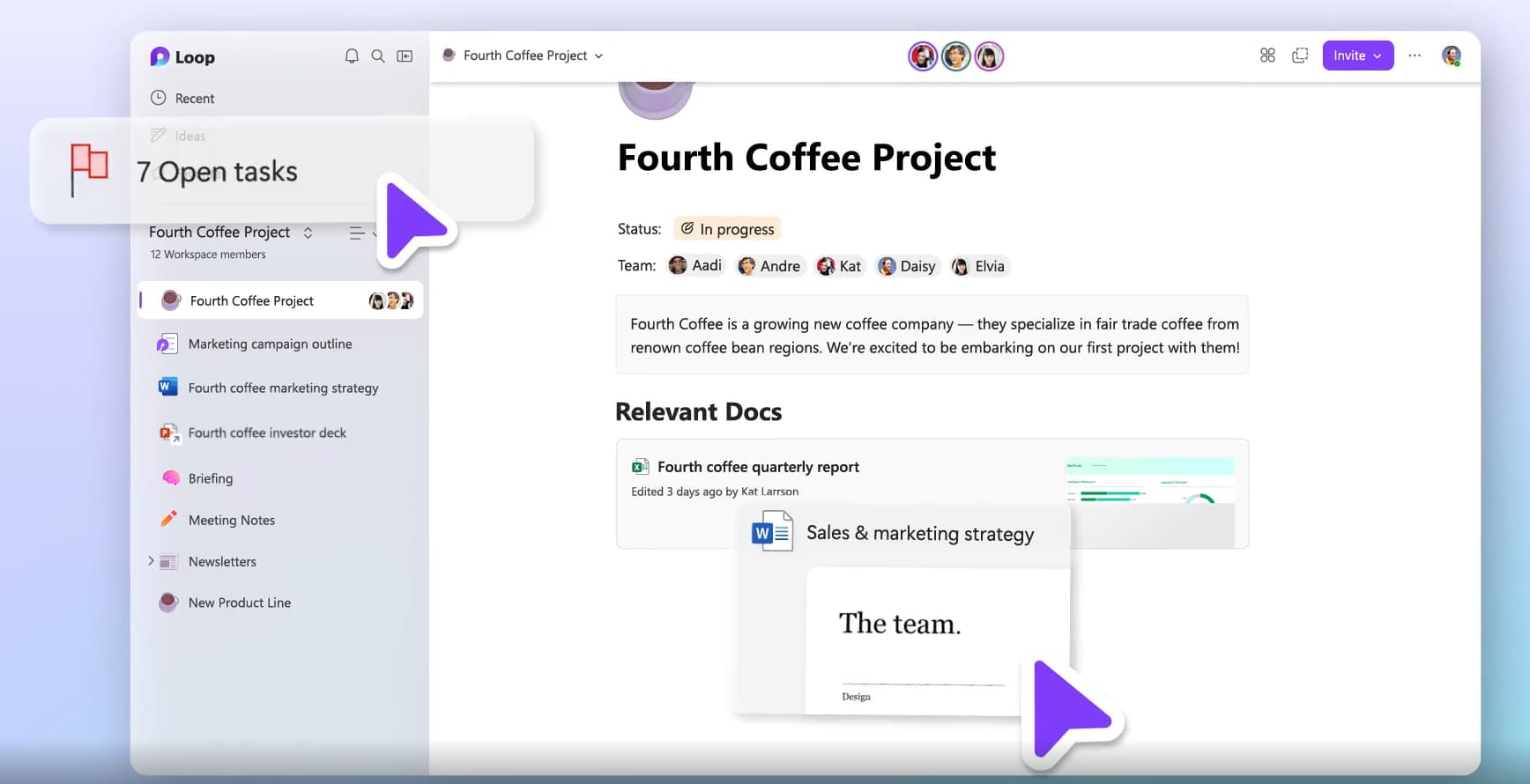Image resolution: width=1530 pixels, height=784 pixels.
Task: Click the copy page icon near Invite
Action: click(1300, 55)
